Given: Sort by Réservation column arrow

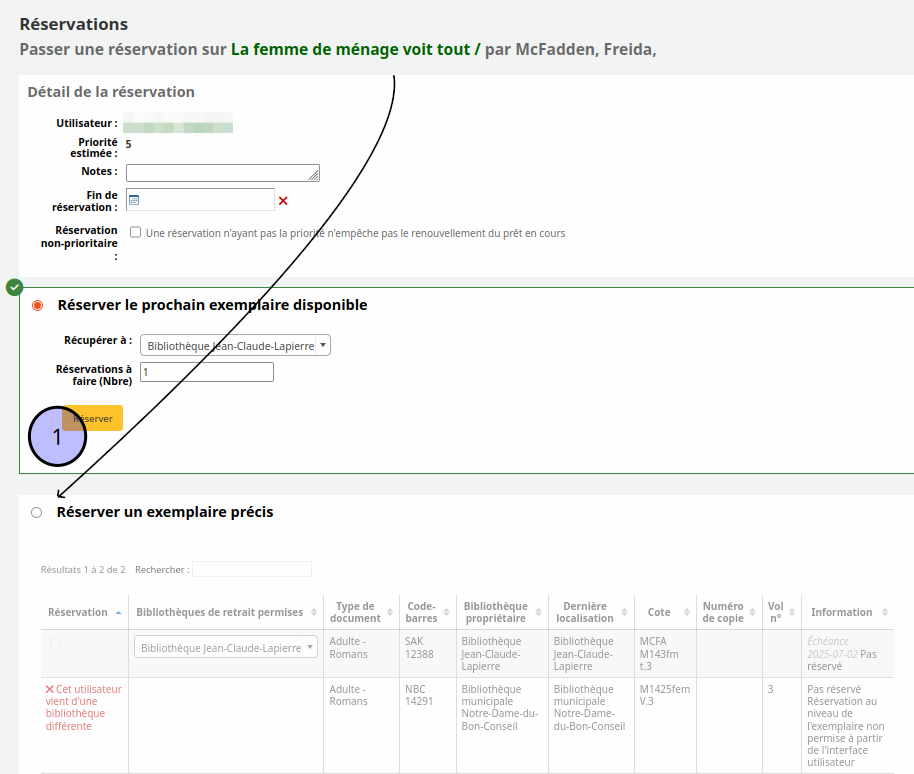Looking at the screenshot, I should [x=118, y=613].
